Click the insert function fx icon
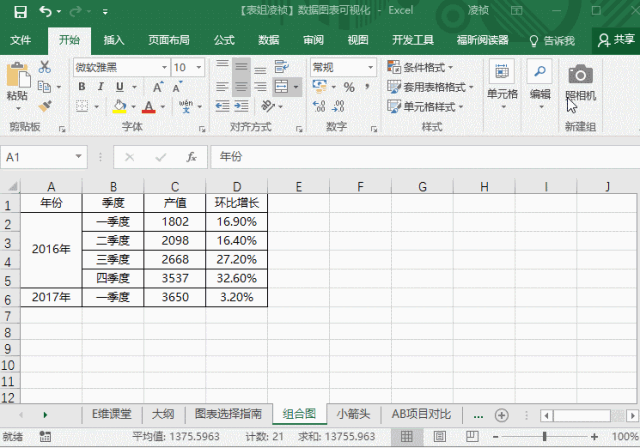 click(191, 157)
